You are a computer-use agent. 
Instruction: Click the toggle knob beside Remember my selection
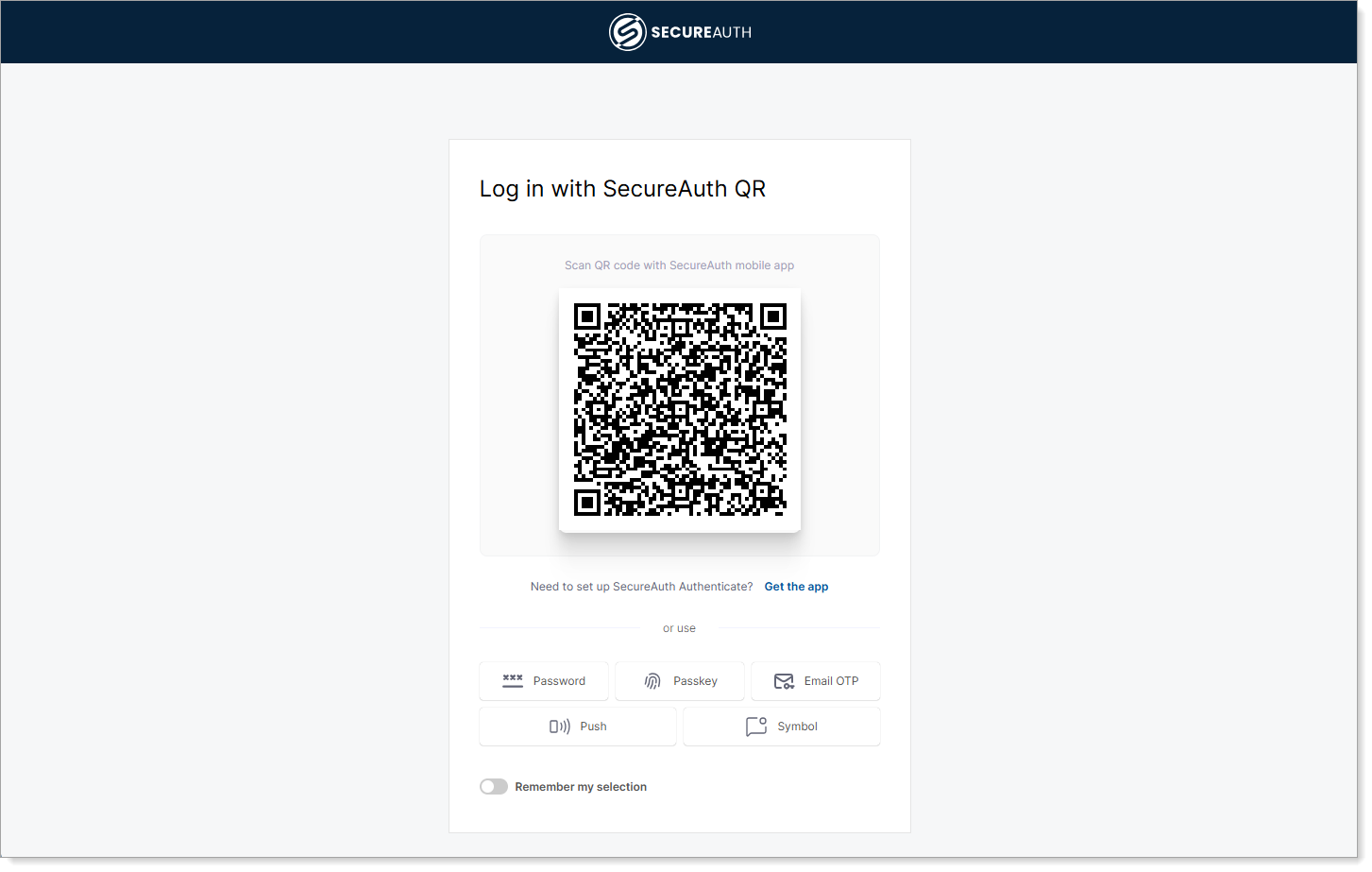(x=487, y=786)
